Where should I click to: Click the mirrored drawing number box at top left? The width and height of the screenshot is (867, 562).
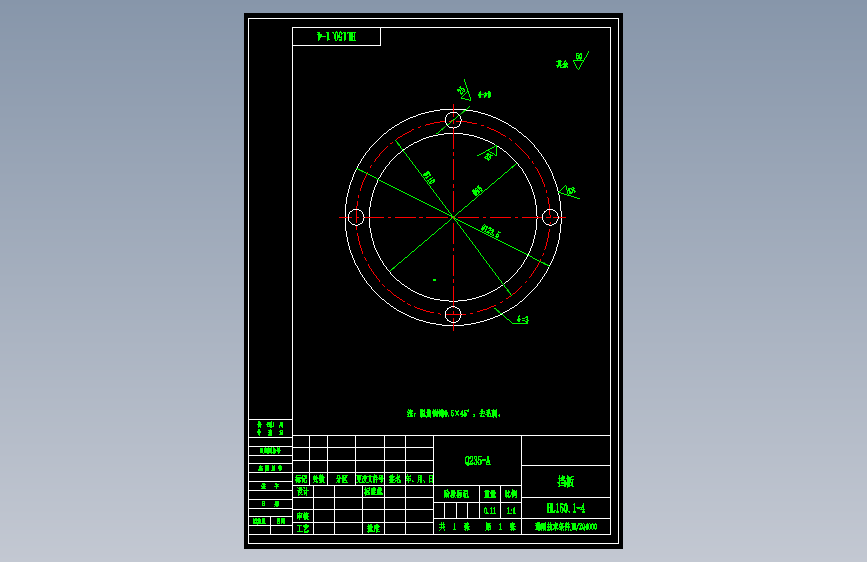tap(336, 37)
